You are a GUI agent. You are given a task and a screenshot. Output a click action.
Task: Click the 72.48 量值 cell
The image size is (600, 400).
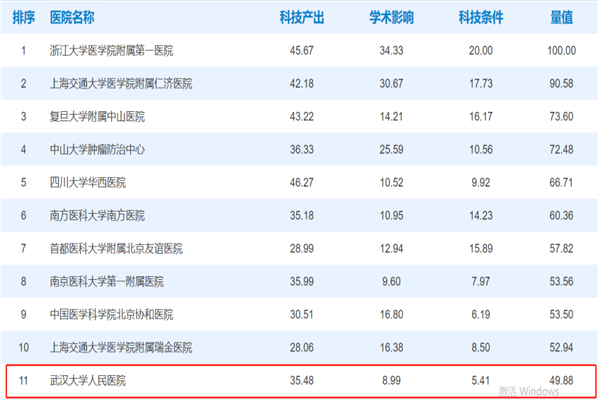561,149
